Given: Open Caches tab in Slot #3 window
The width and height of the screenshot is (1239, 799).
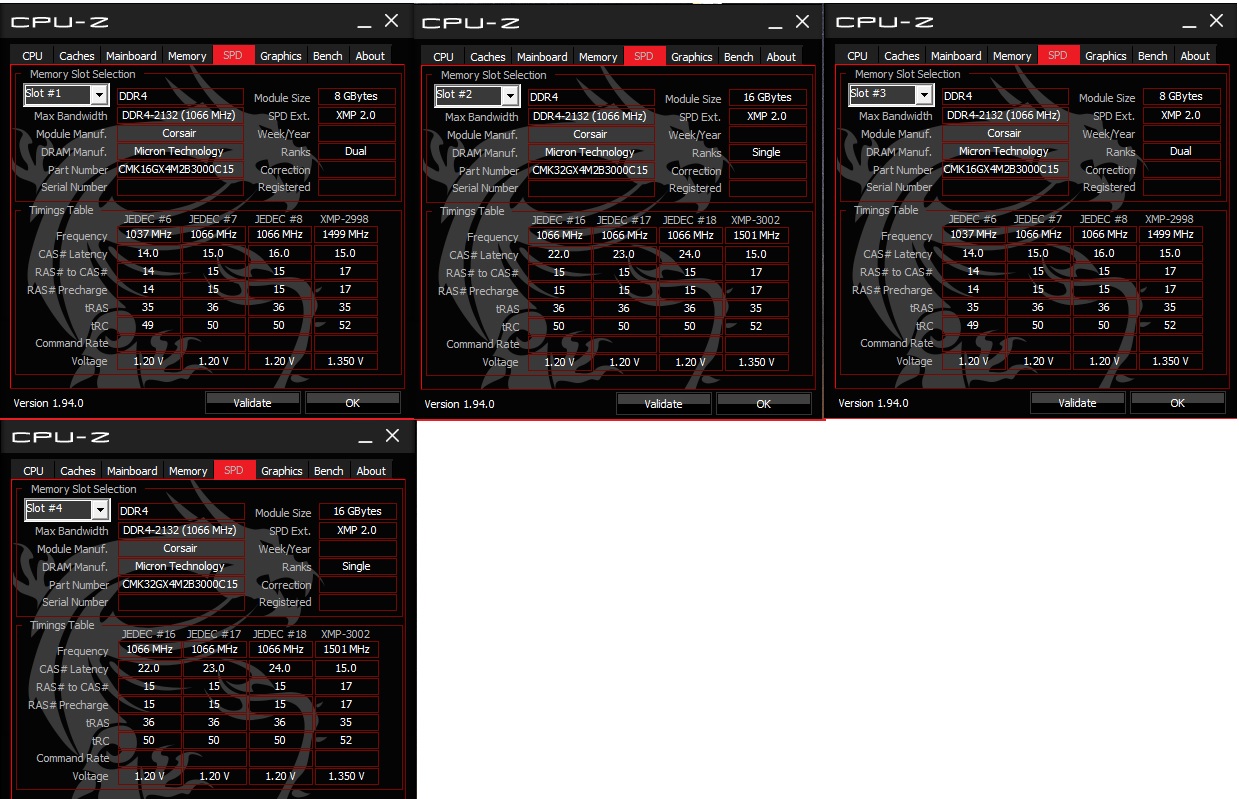Looking at the screenshot, I should click(902, 56).
